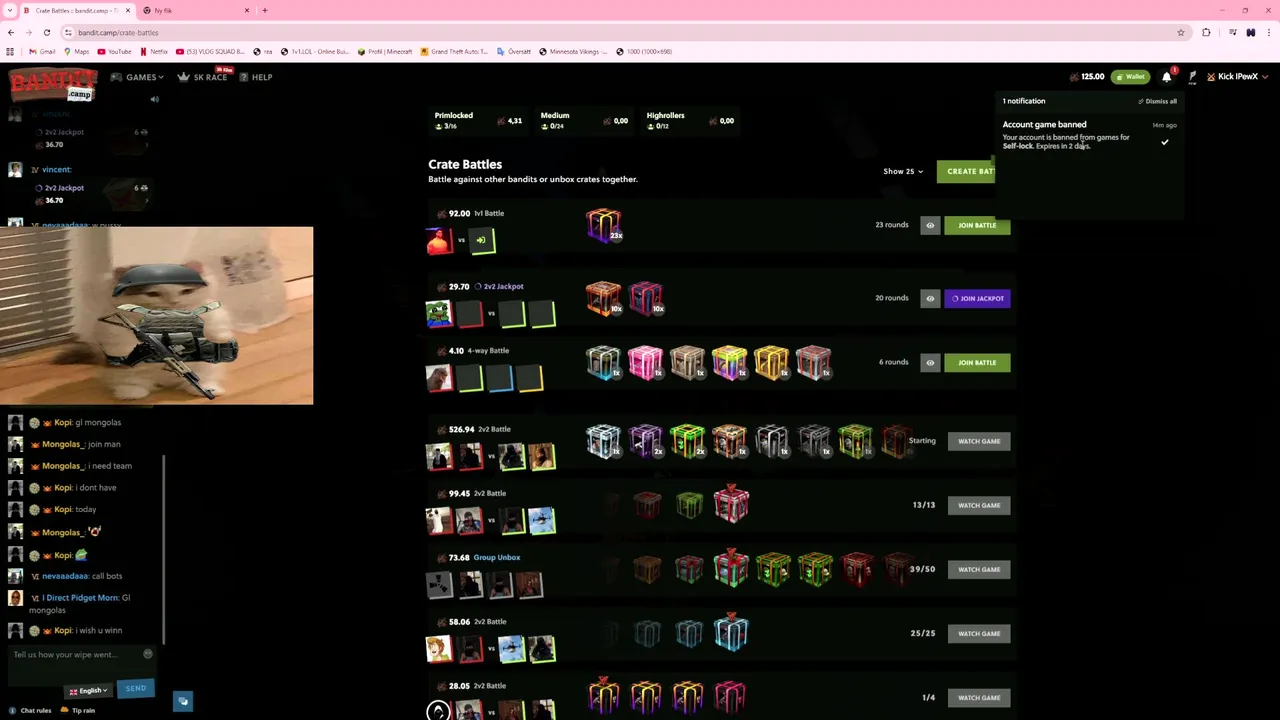Watch the 58.06 2v2 battle

pos(979,633)
